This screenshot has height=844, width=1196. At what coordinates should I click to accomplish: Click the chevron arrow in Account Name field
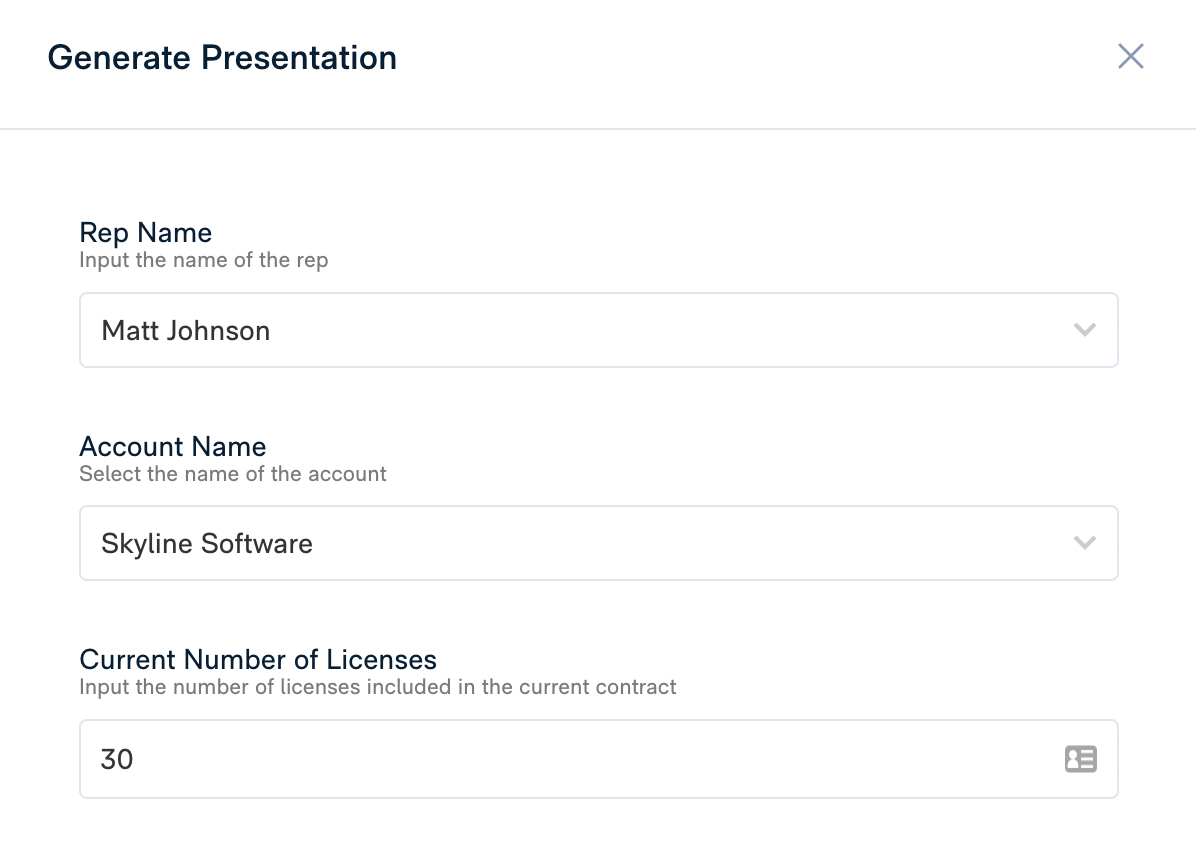pos(1084,543)
